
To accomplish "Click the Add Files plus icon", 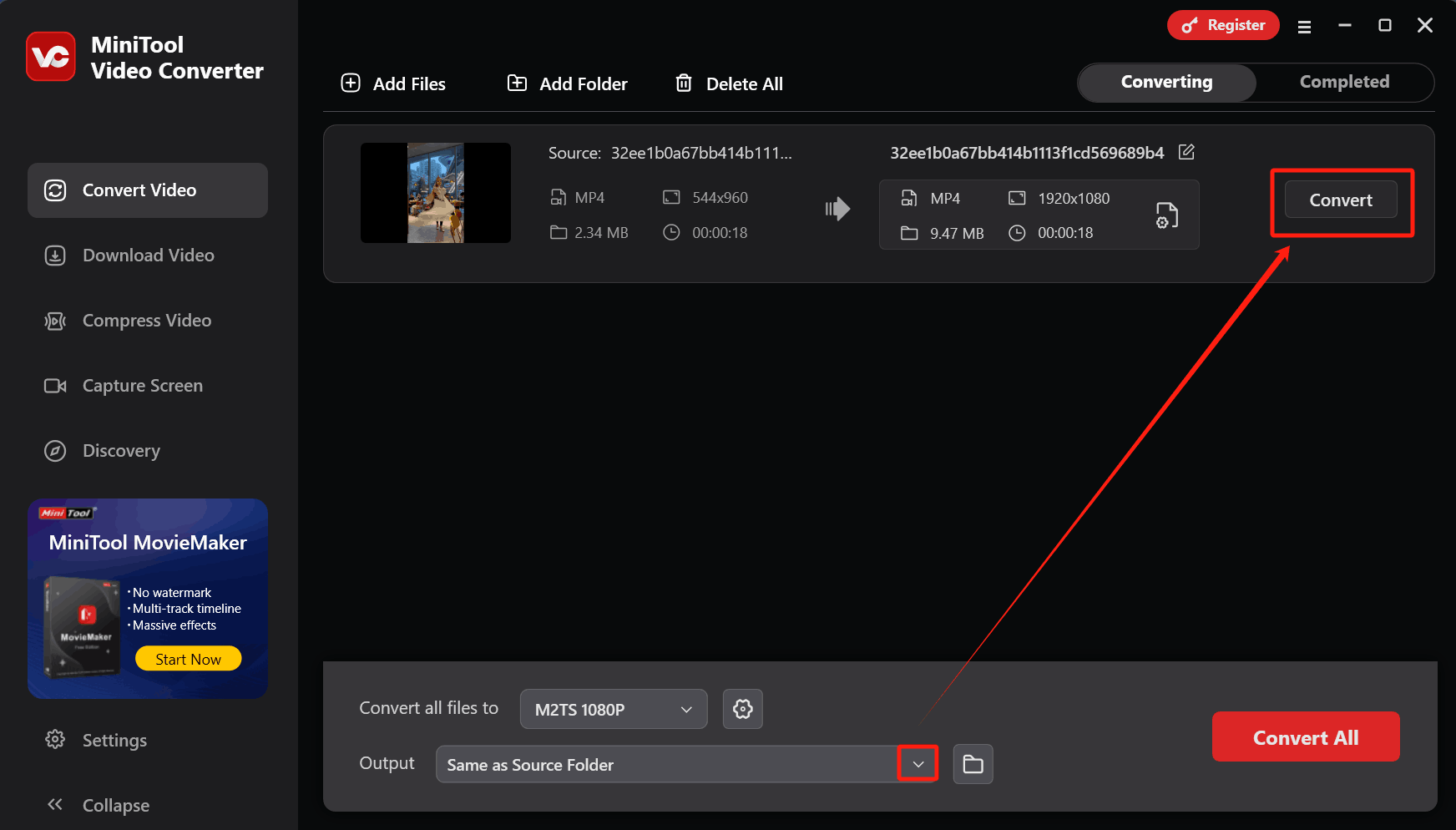I will [351, 83].
